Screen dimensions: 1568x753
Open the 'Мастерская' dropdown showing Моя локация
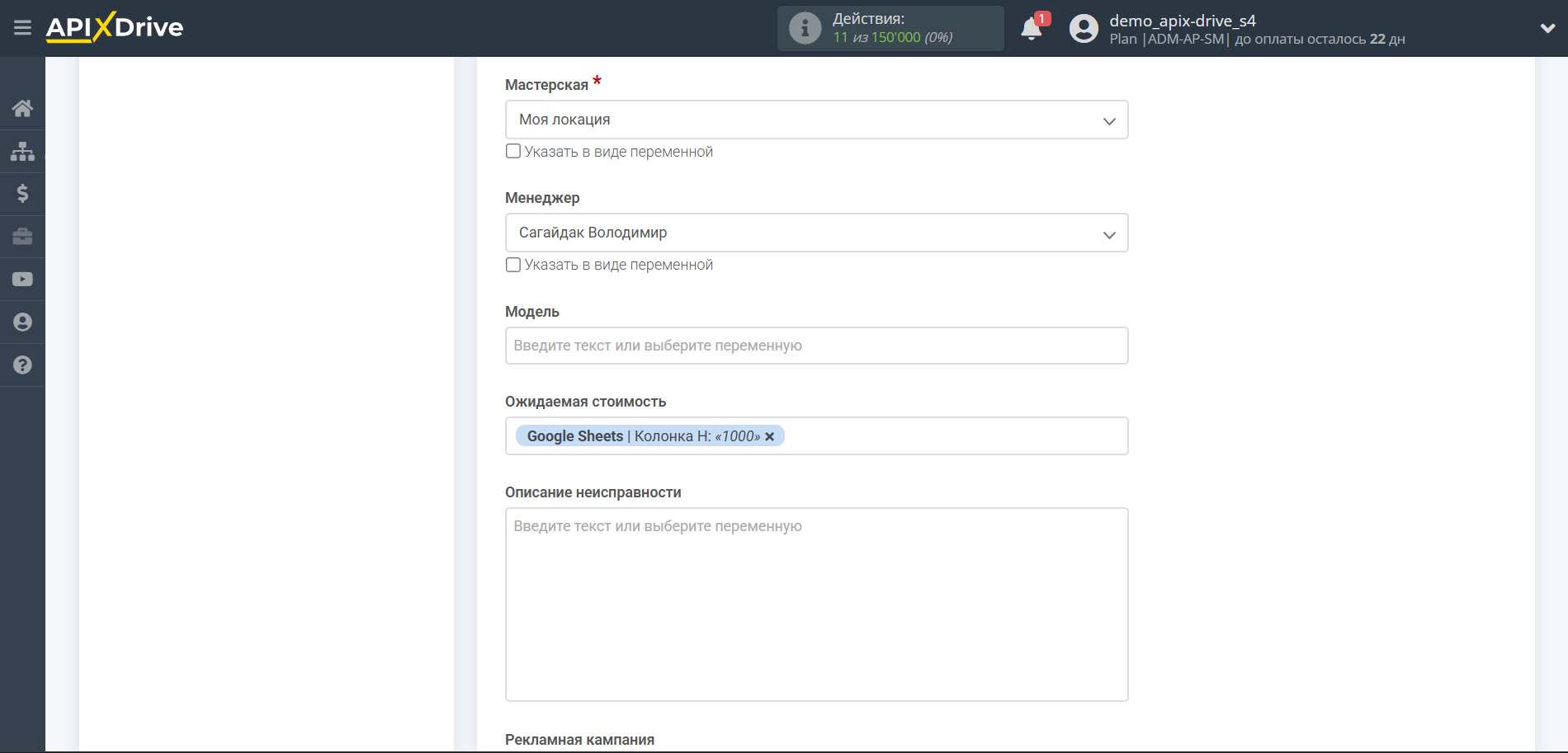816,120
